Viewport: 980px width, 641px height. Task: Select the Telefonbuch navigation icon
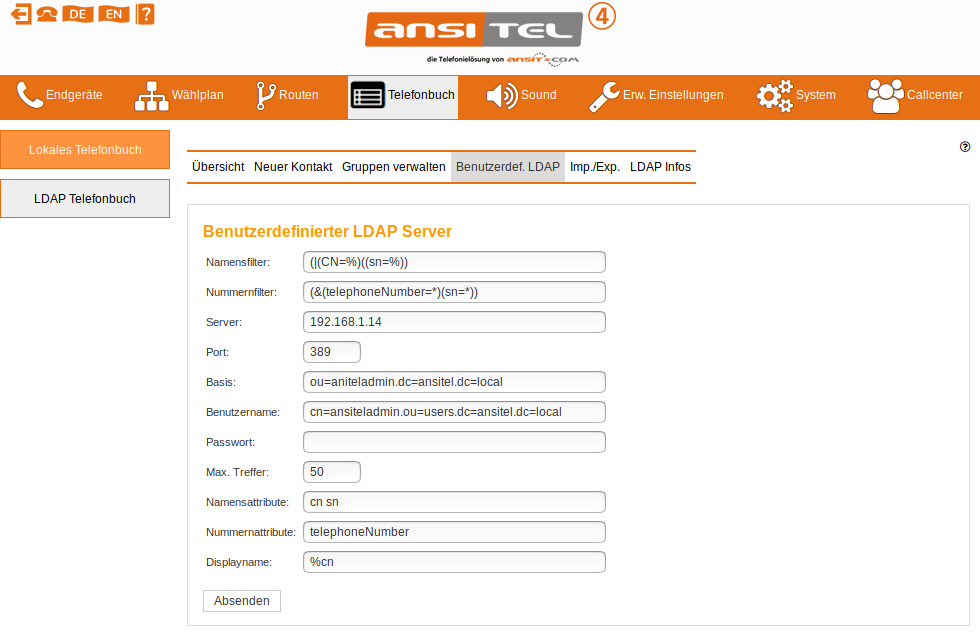tap(367, 96)
